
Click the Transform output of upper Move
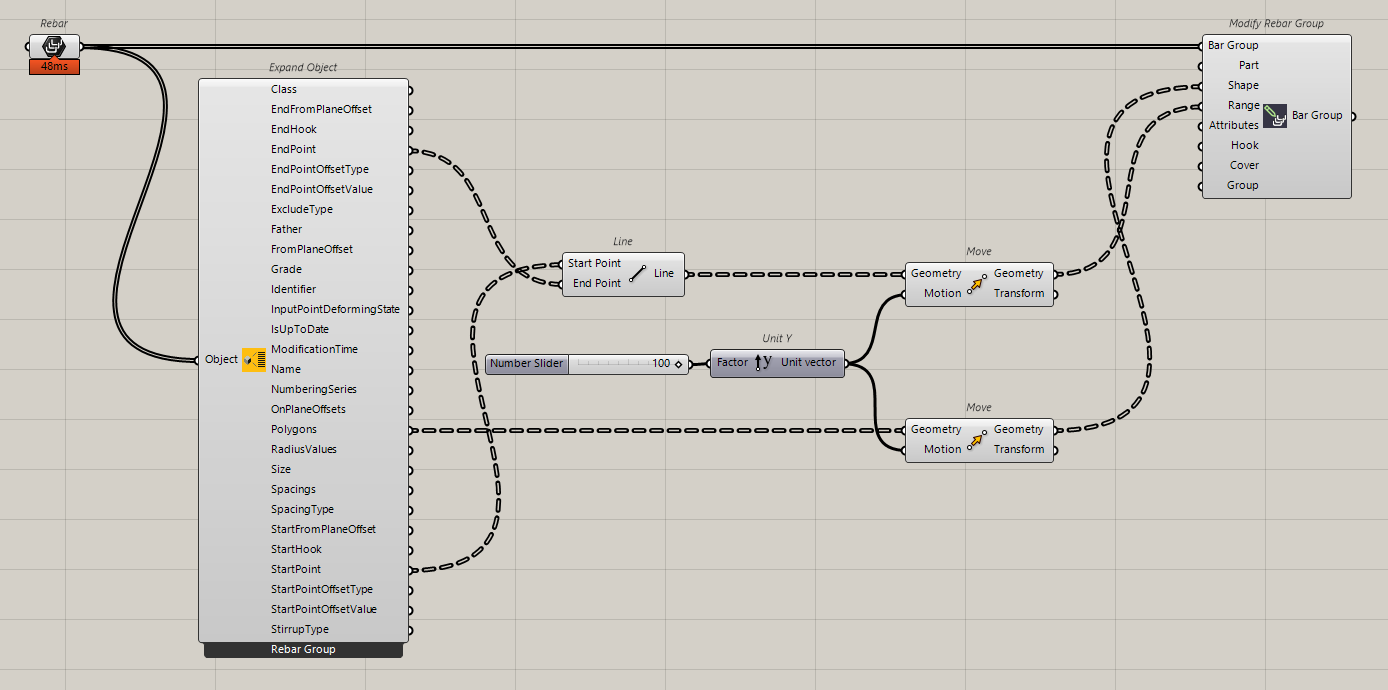point(1019,293)
